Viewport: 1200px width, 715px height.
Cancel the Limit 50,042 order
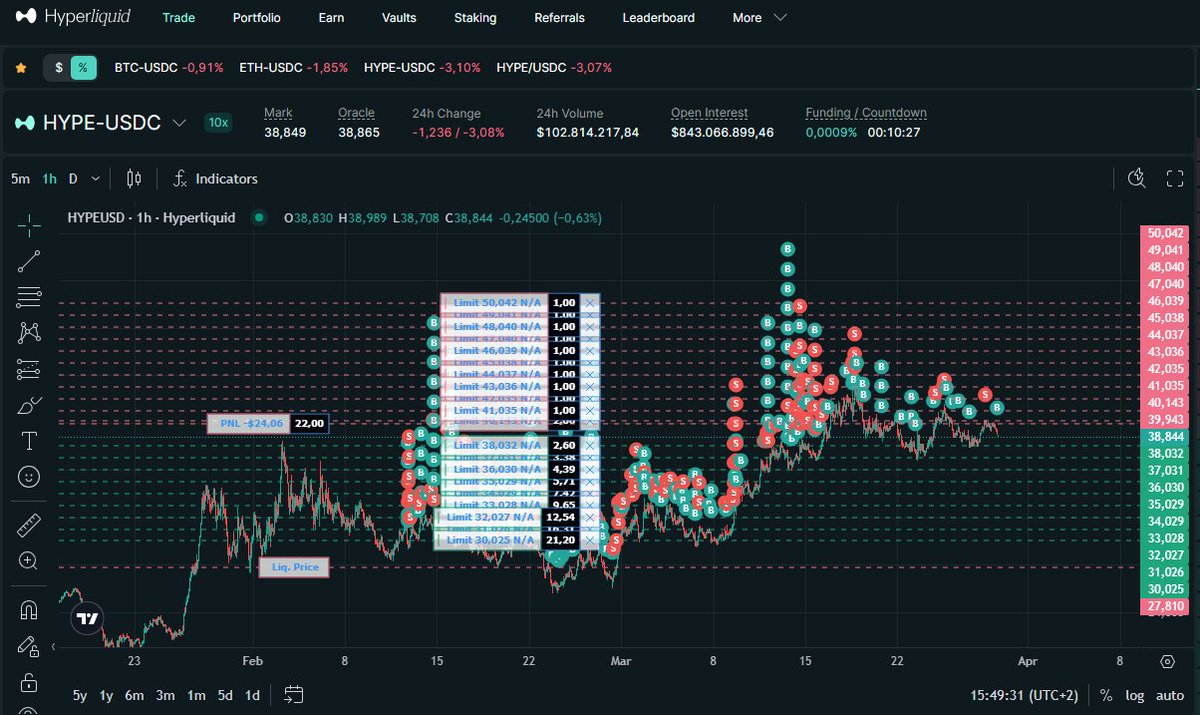pos(589,302)
